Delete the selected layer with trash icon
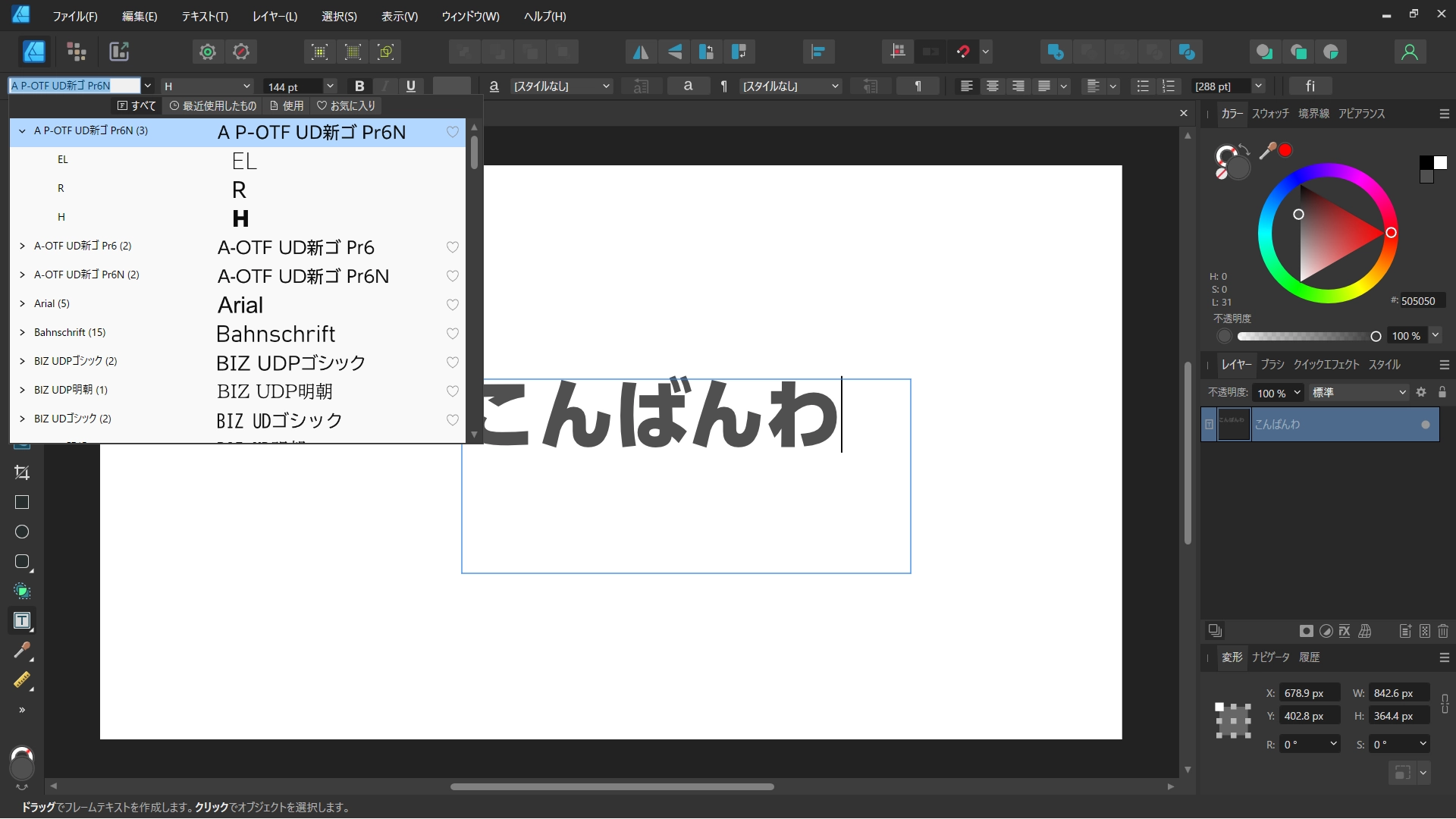This screenshot has height=819, width=1456. point(1442,630)
